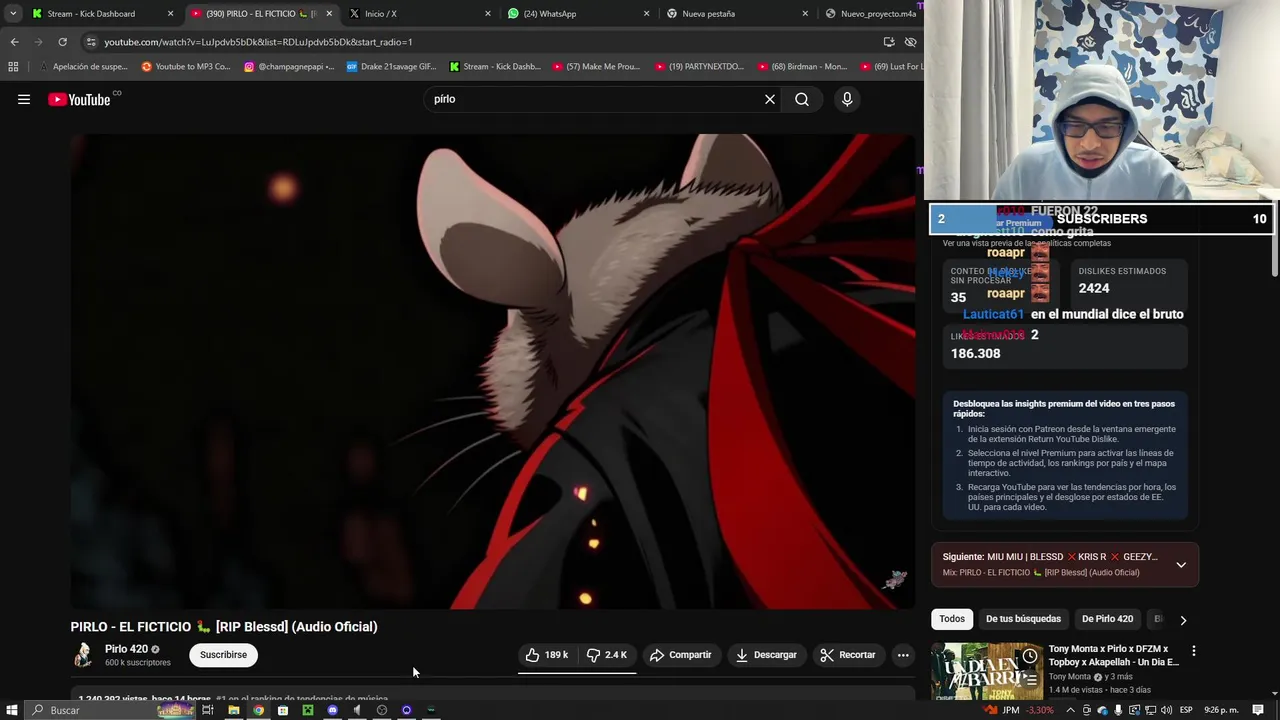Image resolution: width=1280 pixels, height=720 pixels.
Task: Open options for the Tony Monta video
Action: click(x=1193, y=651)
